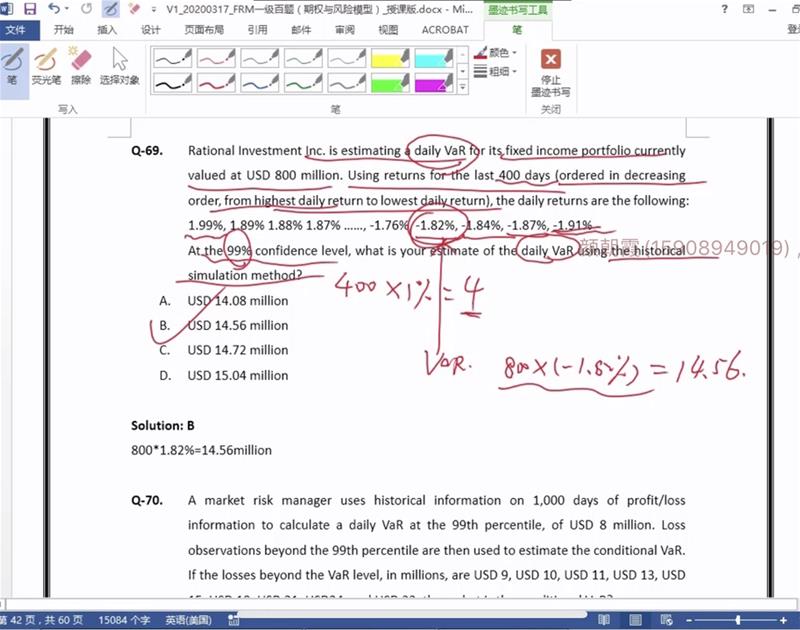Open the Help question mark icon

point(724,9)
